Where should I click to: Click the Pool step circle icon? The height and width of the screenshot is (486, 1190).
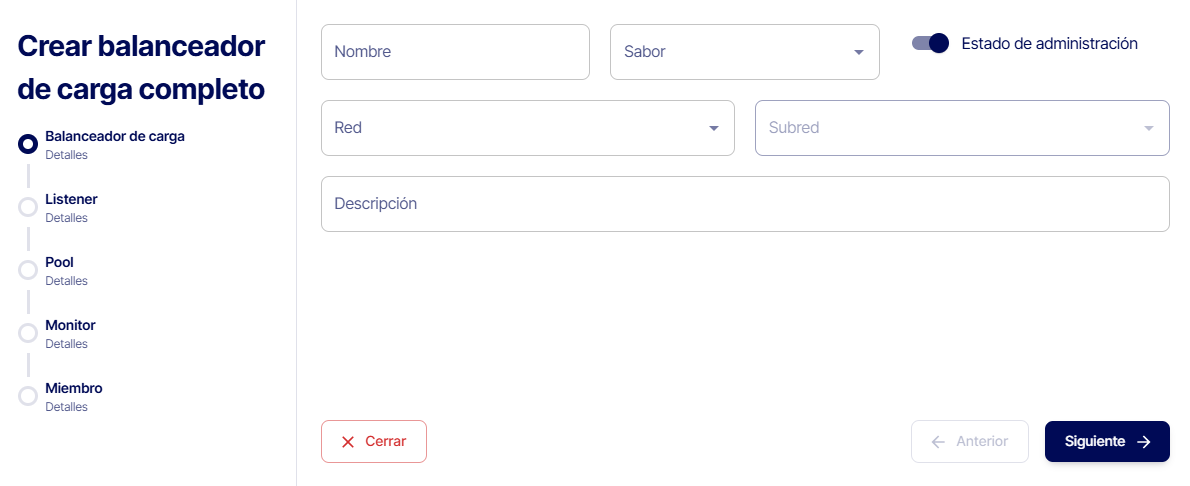click(28, 270)
